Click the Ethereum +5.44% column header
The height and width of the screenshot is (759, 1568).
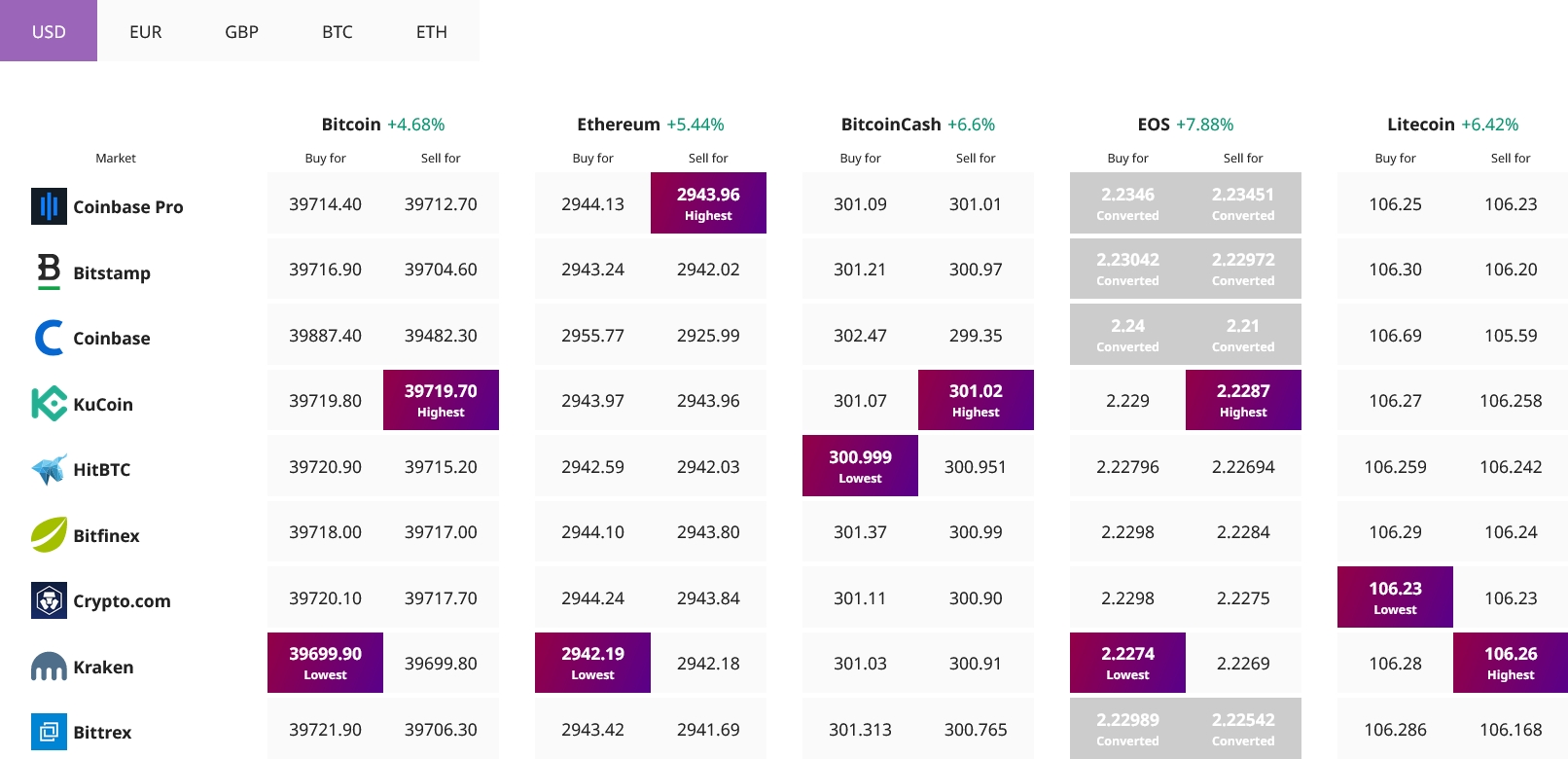651,125
